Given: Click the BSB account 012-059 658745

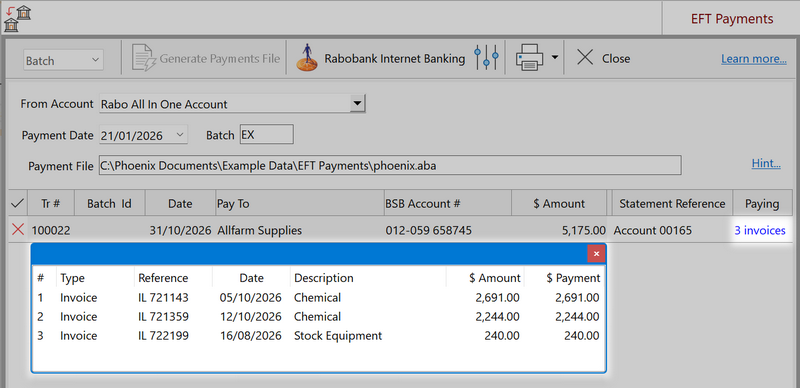Looking at the screenshot, I should pos(429,230).
